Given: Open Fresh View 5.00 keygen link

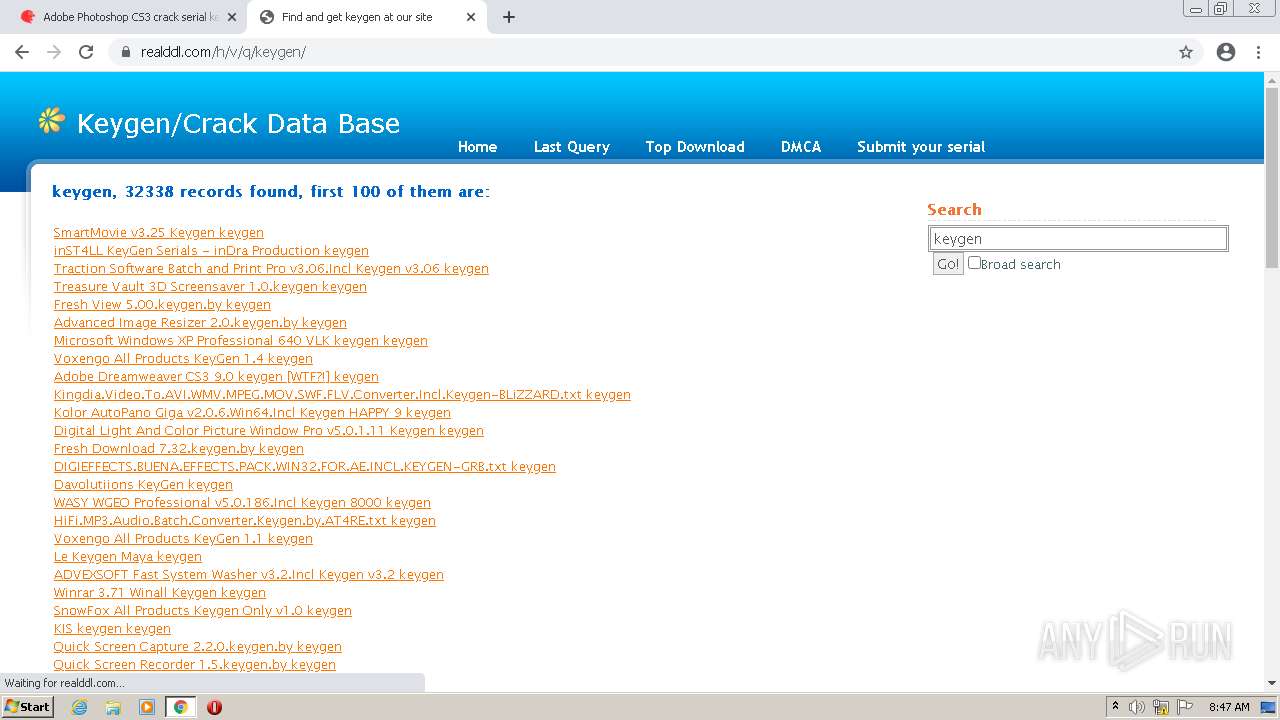Looking at the screenshot, I should point(162,305).
